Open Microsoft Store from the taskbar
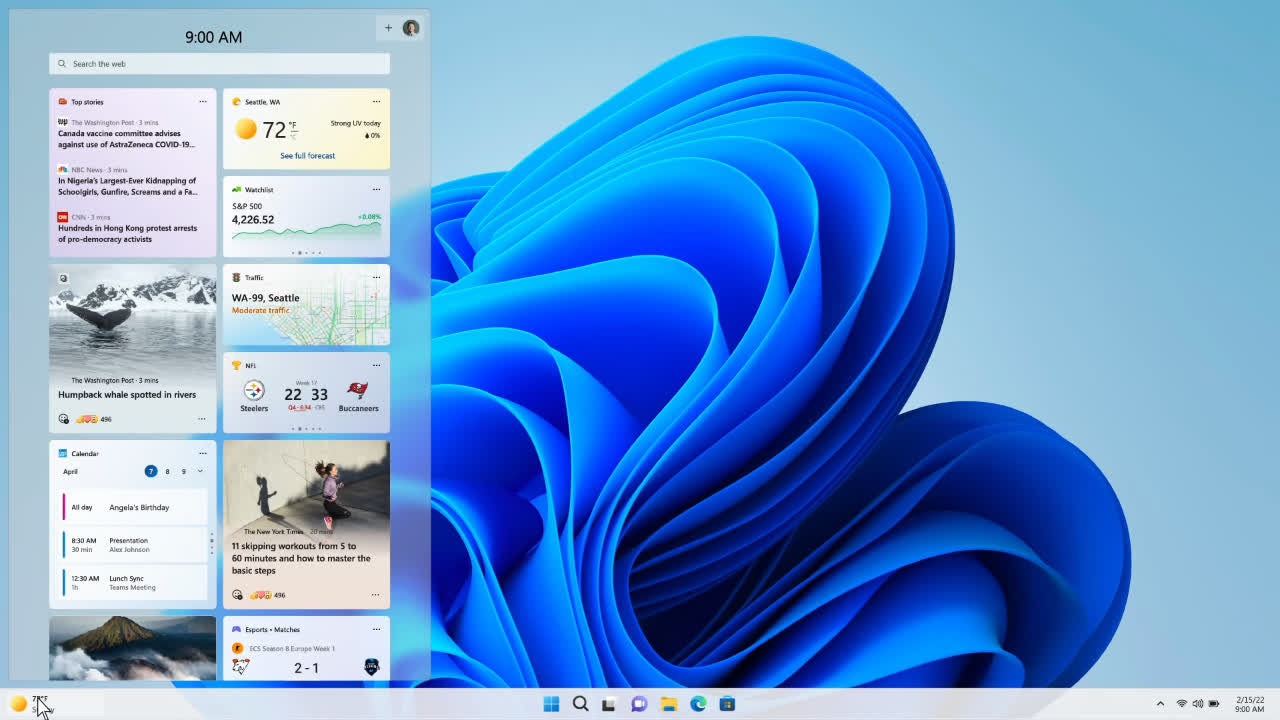The height and width of the screenshot is (720, 1280). click(727, 704)
